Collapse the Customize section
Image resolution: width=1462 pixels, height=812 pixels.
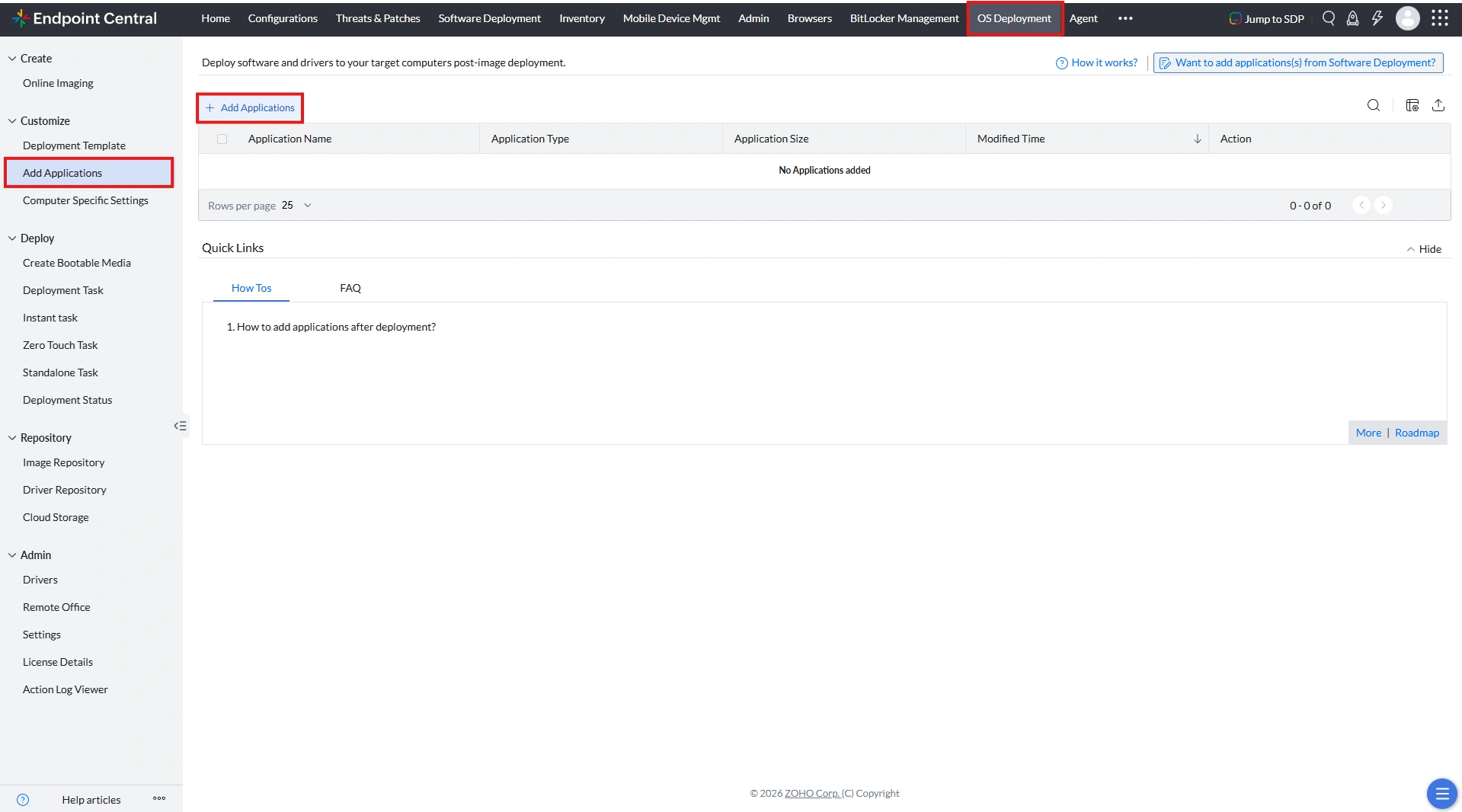click(x=12, y=121)
